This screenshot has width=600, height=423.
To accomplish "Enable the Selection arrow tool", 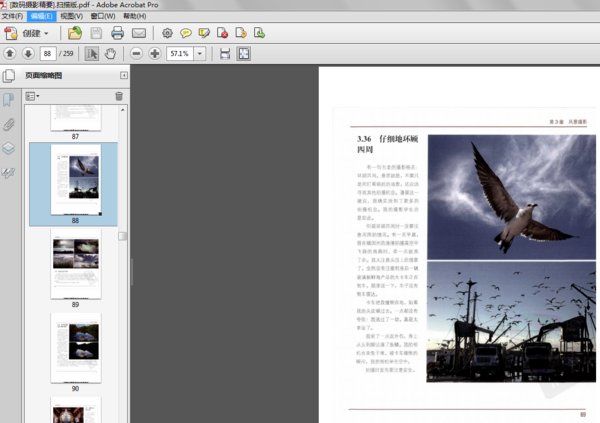I will (x=92, y=53).
